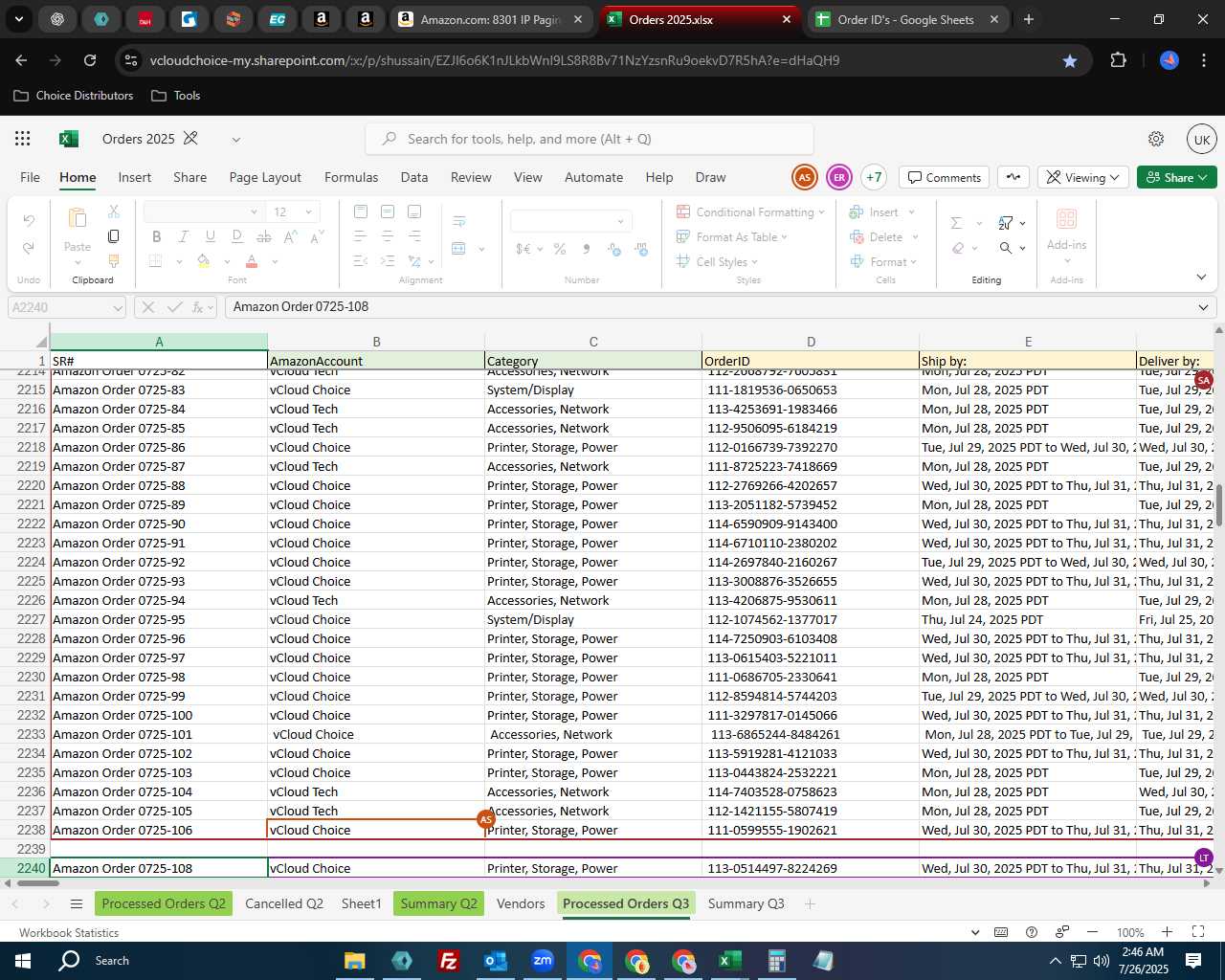Open the Choice Distributors bookmark folder
The height and width of the screenshot is (980, 1225).
point(74,96)
